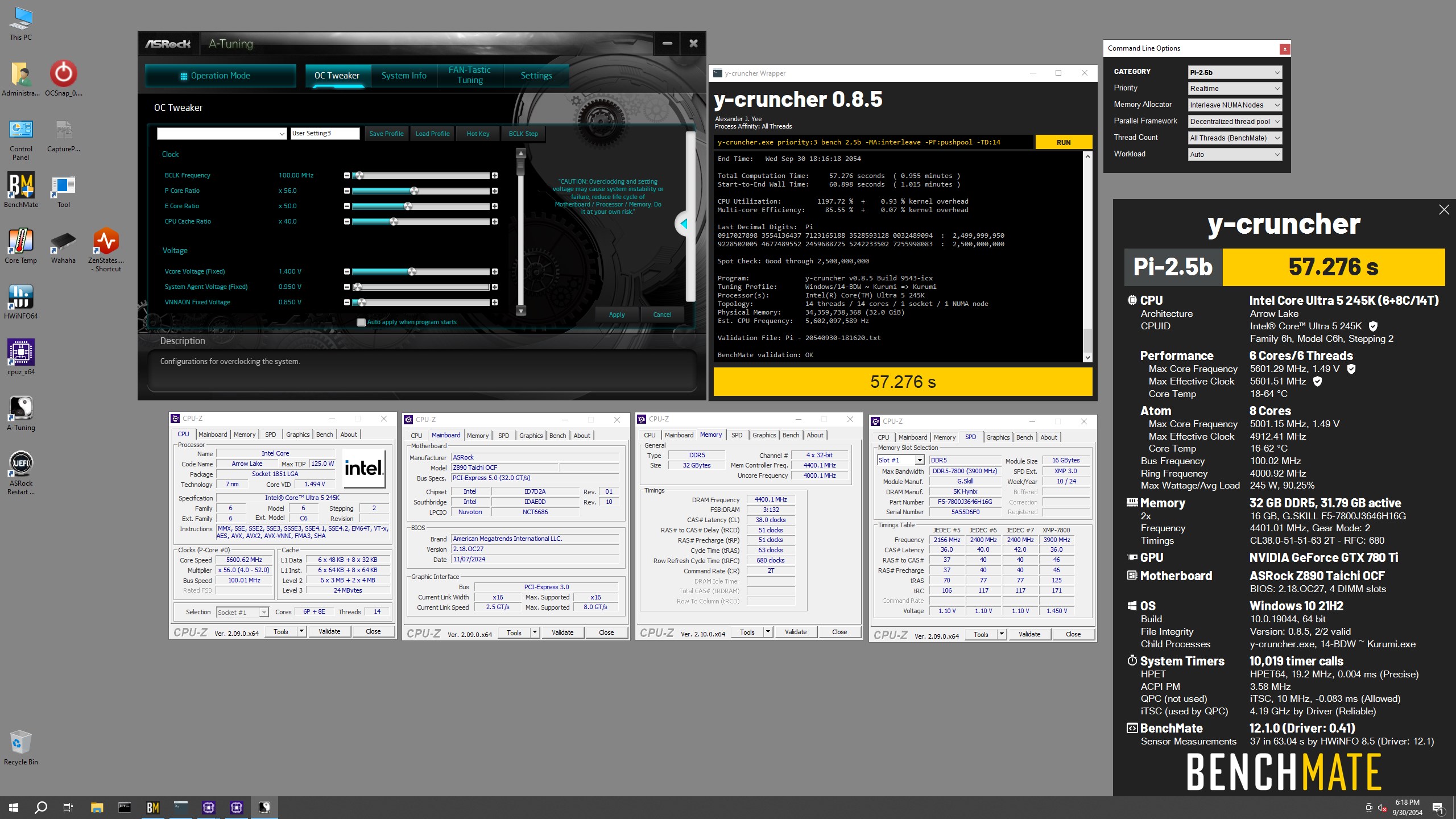The width and height of the screenshot is (1456, 819).
Task: Open Settings tab in A-Tuning
Action: point(536,76)
